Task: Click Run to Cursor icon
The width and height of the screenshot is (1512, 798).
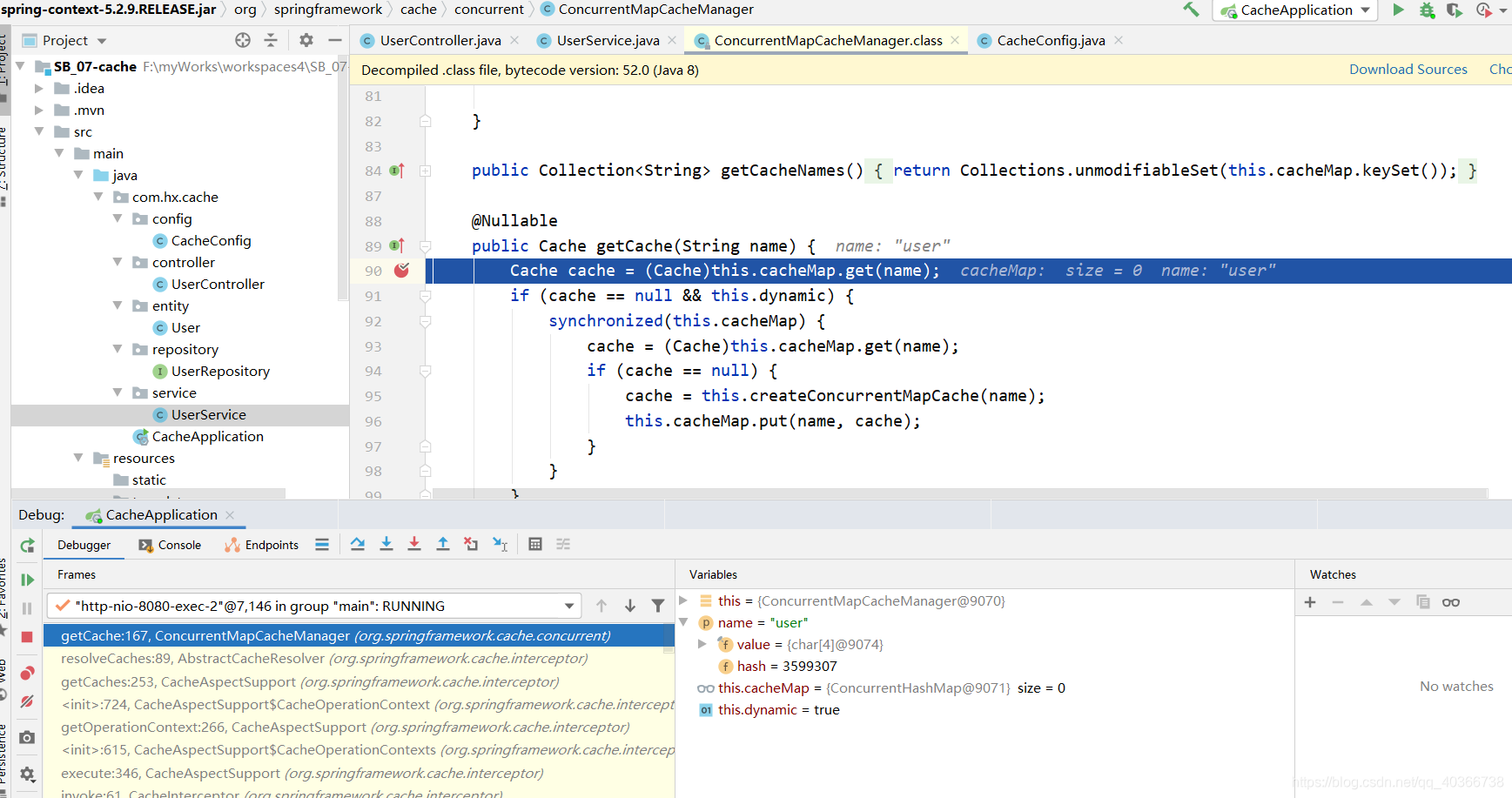Action: point(500,544)
